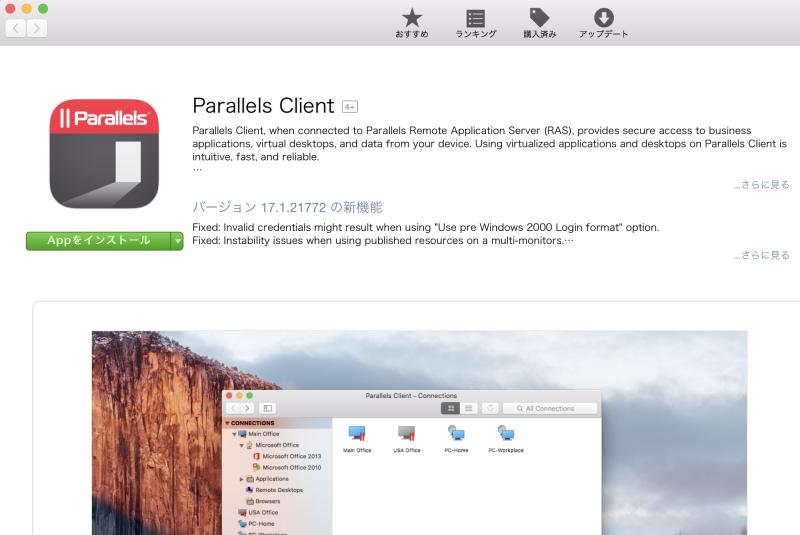Select Microsoft Office 2010 in sidebar
The height and width of the screenshot is (535, 800).
click(x=287, y=468)
